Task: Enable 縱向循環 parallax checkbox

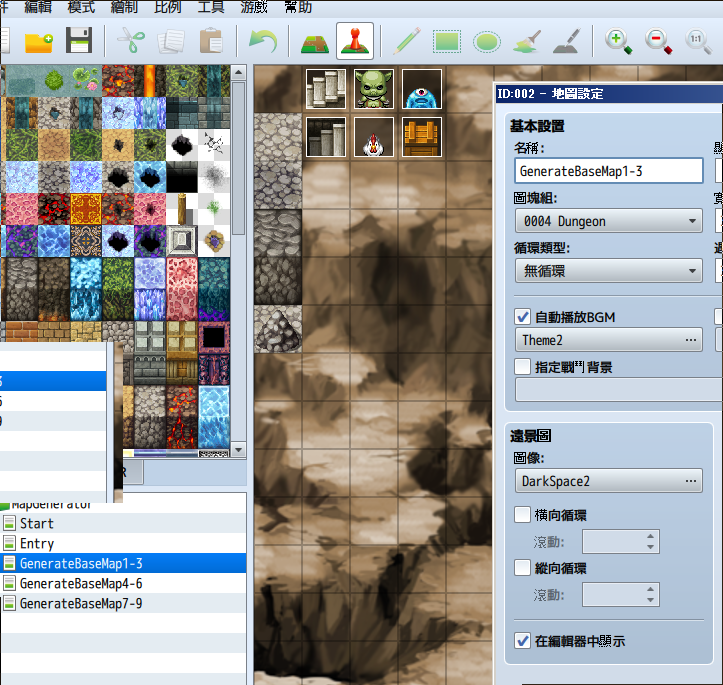Action: 522,568
